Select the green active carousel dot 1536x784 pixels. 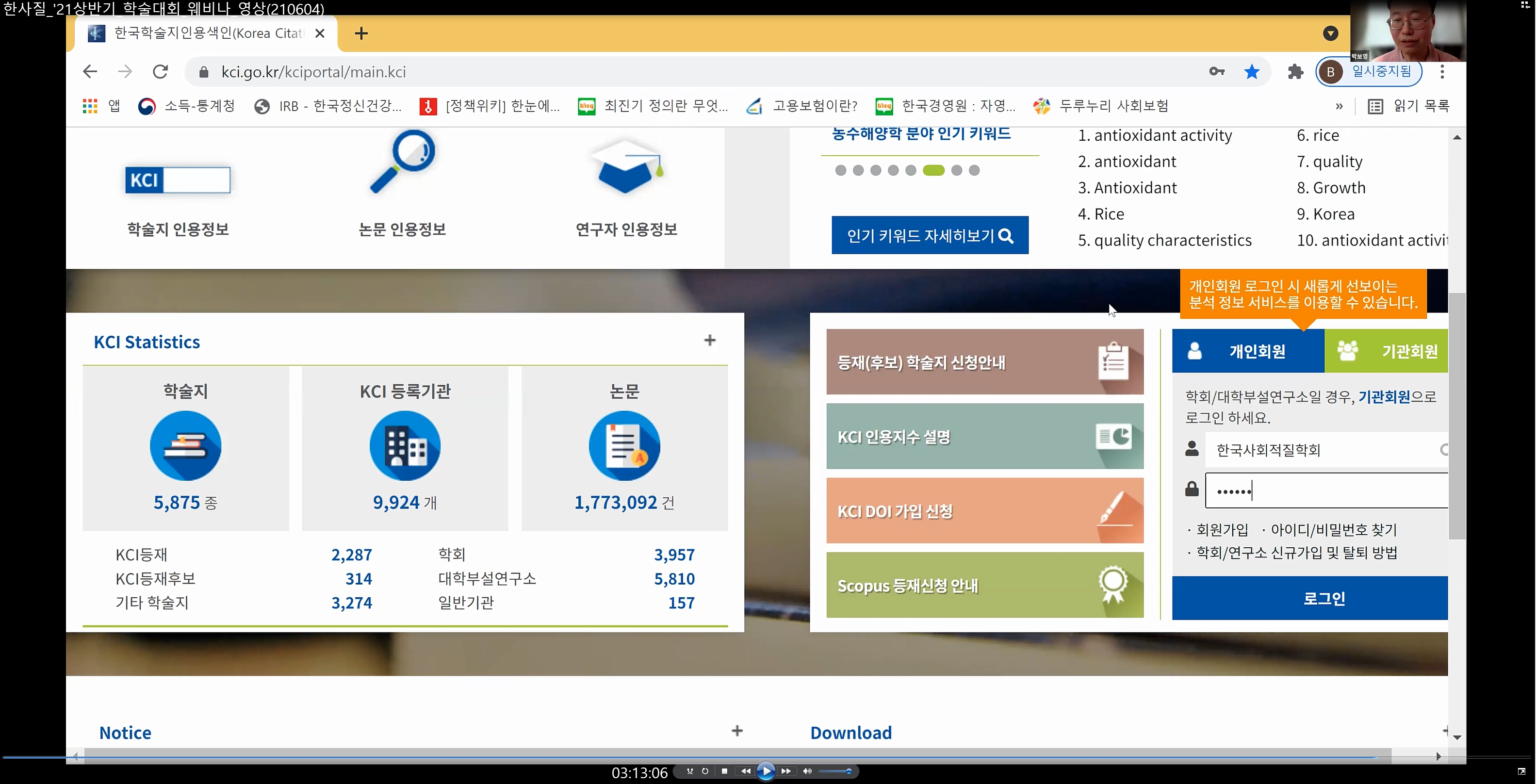pos(934,170)
